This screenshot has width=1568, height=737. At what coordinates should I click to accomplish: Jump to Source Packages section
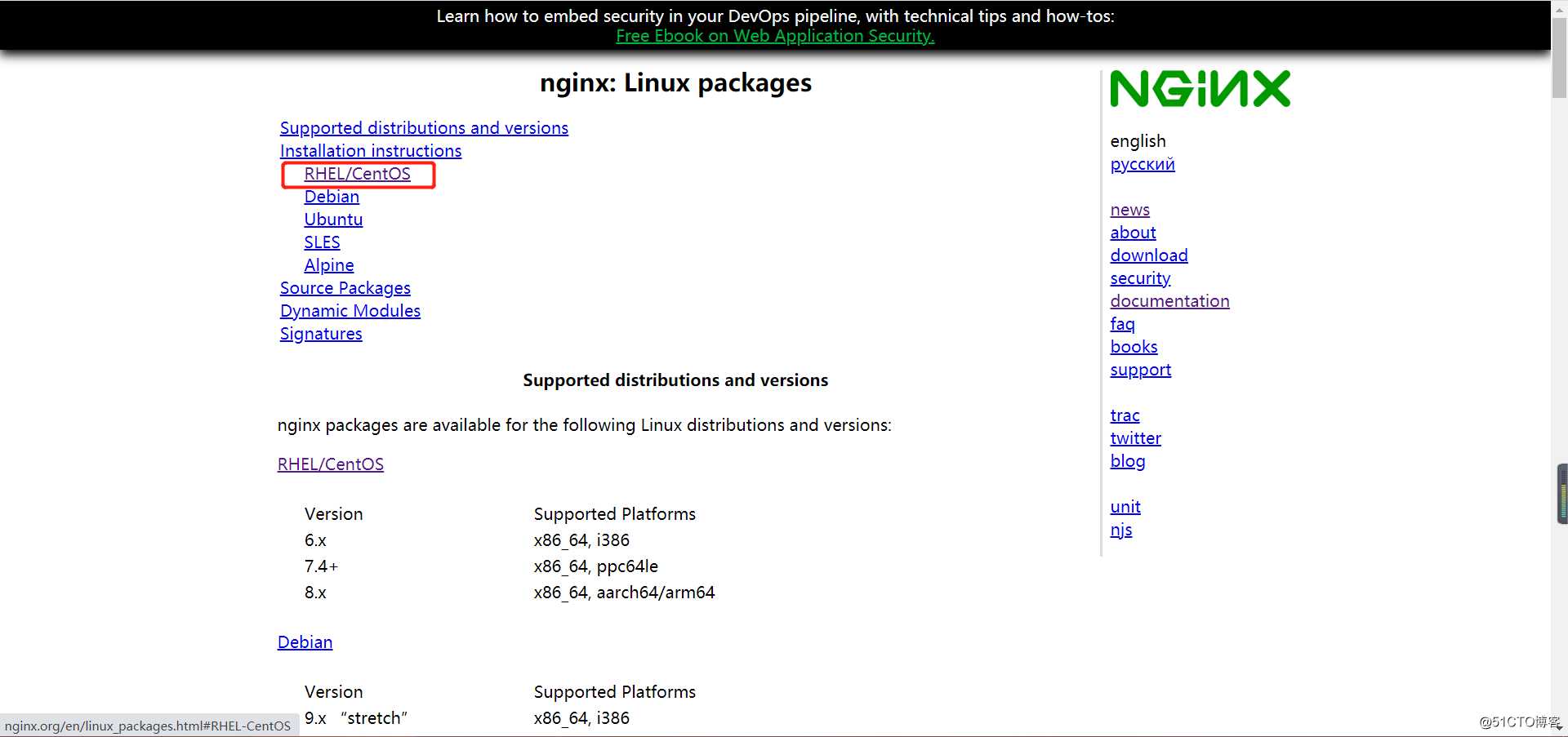pyautogui.click(x=345, y=288)
